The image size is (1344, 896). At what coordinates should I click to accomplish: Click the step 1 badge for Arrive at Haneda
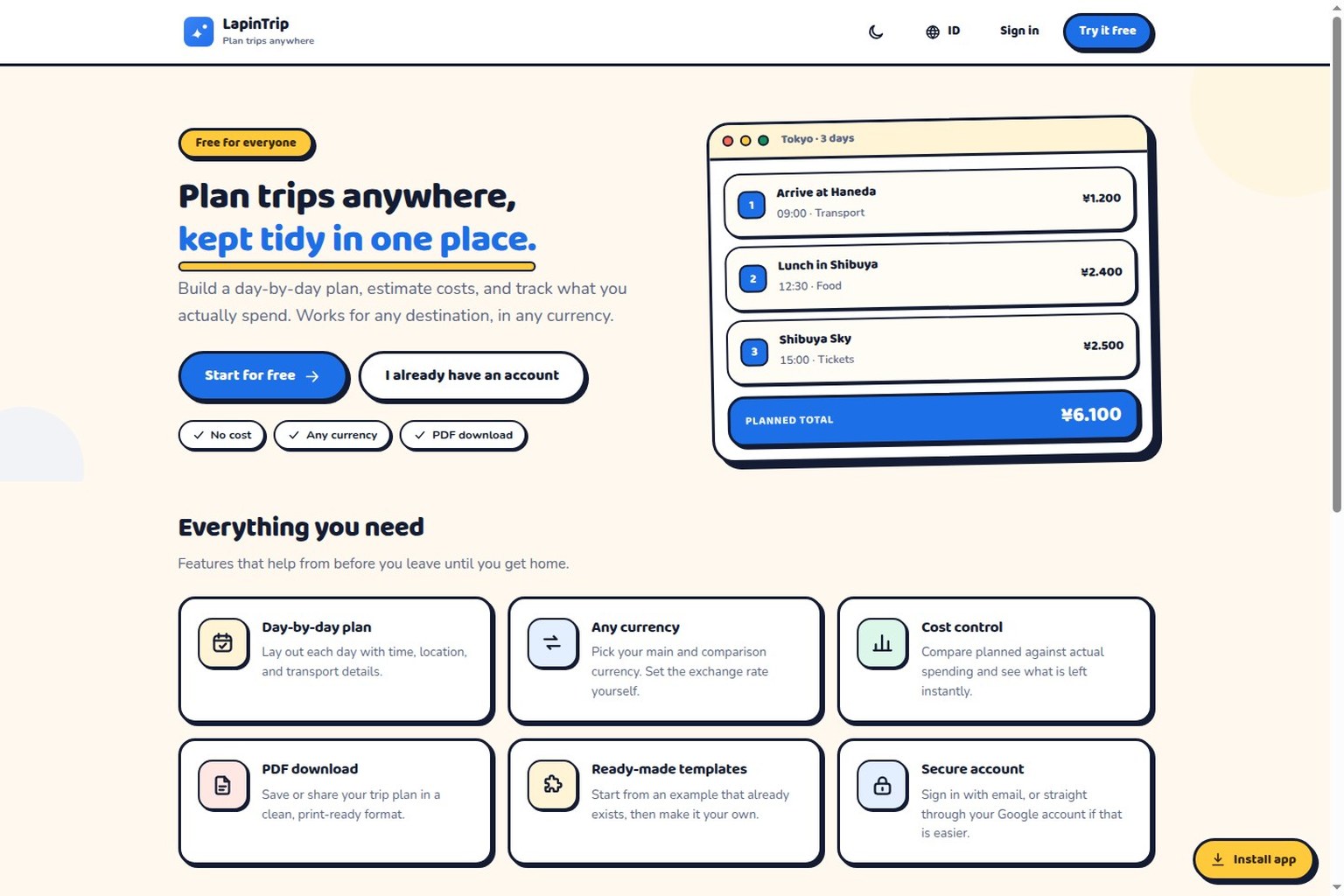point(752,205)
